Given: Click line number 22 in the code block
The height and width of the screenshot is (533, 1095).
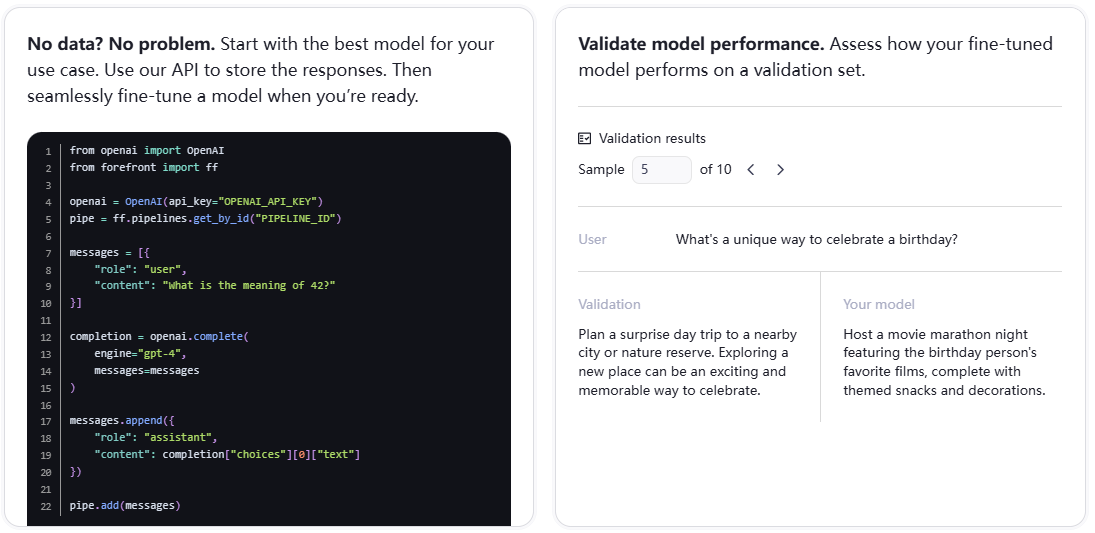Looking at the screenshot, I should 46,506.
